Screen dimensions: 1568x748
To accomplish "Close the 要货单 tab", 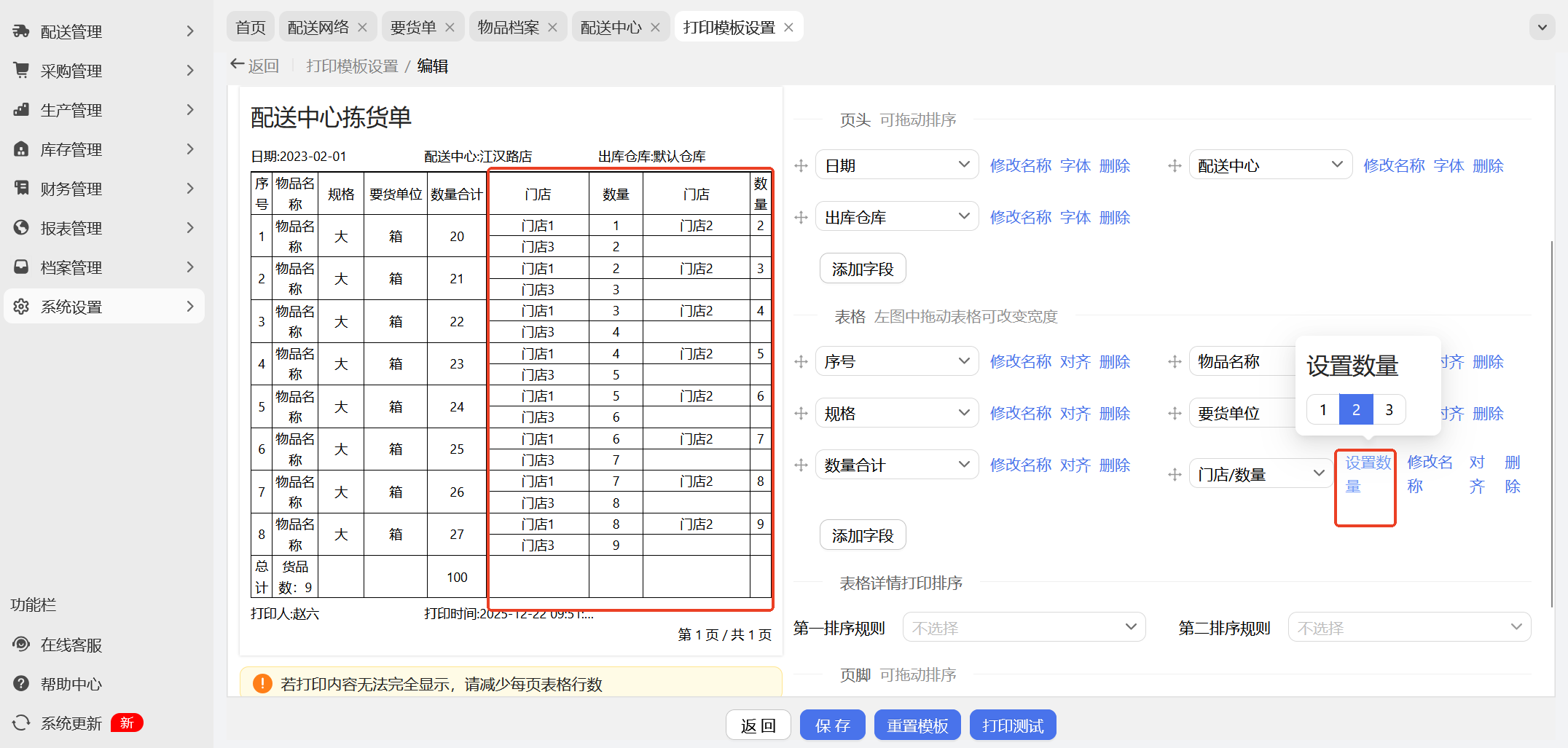I will (x=450, y=28).
